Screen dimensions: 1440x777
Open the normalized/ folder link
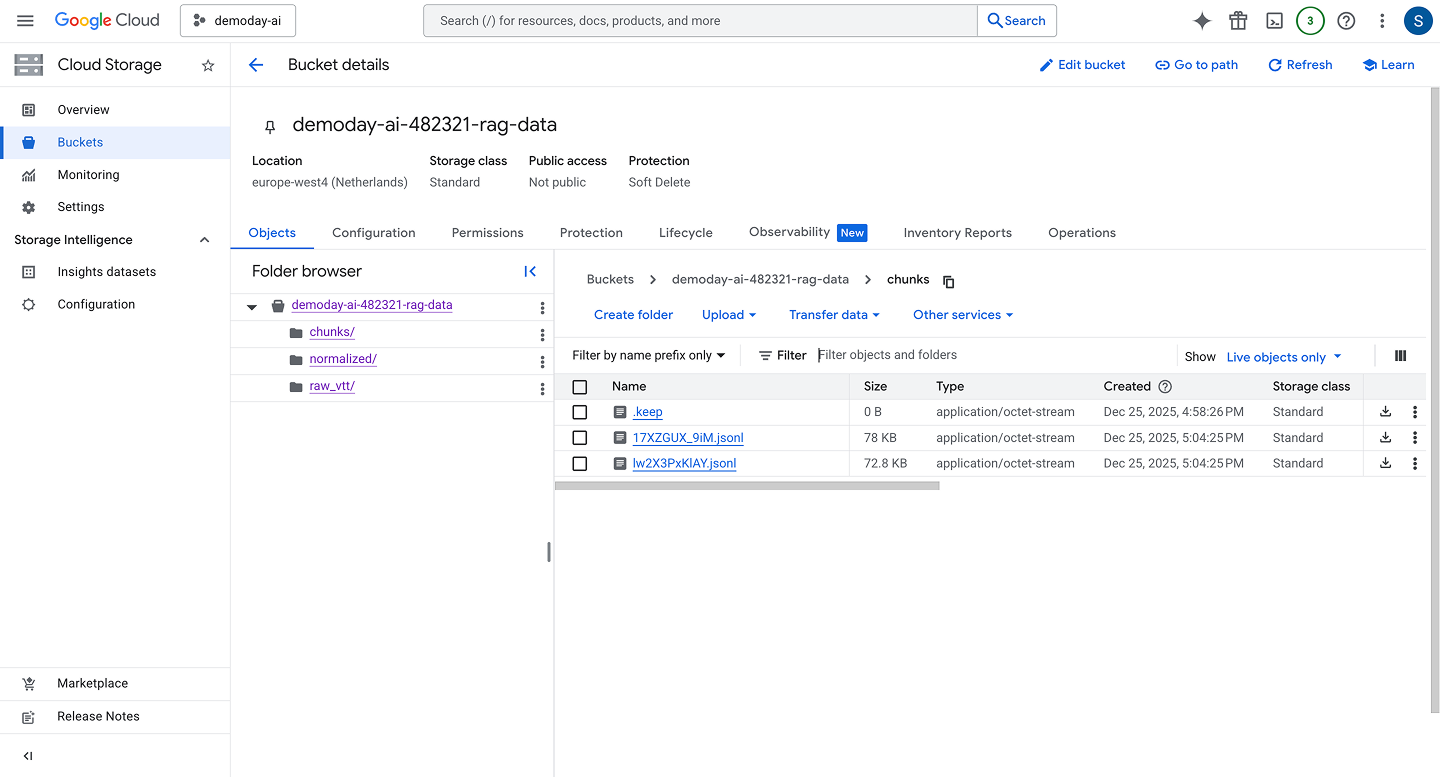[343, 359]
